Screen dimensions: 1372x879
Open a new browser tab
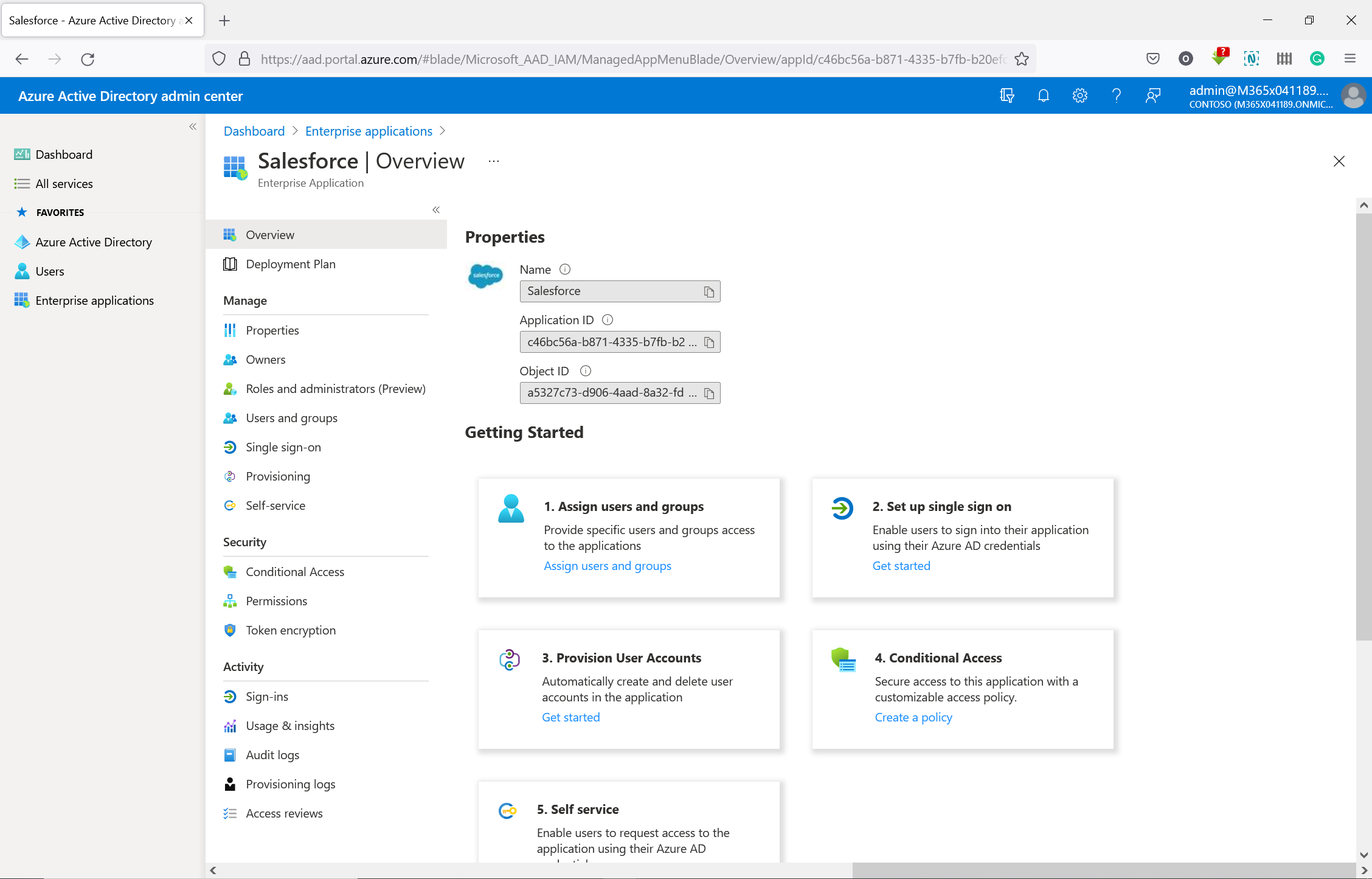[224, 21]
